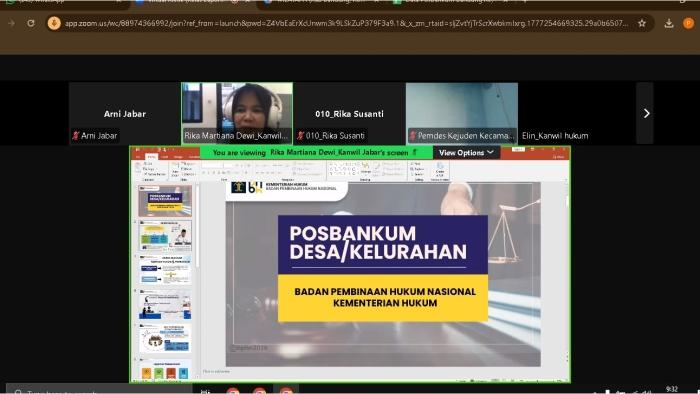Open the Home tab in shared PowerPoint ribbon
The width and height of the screenshot is (700, 394).
pos(152,157)
